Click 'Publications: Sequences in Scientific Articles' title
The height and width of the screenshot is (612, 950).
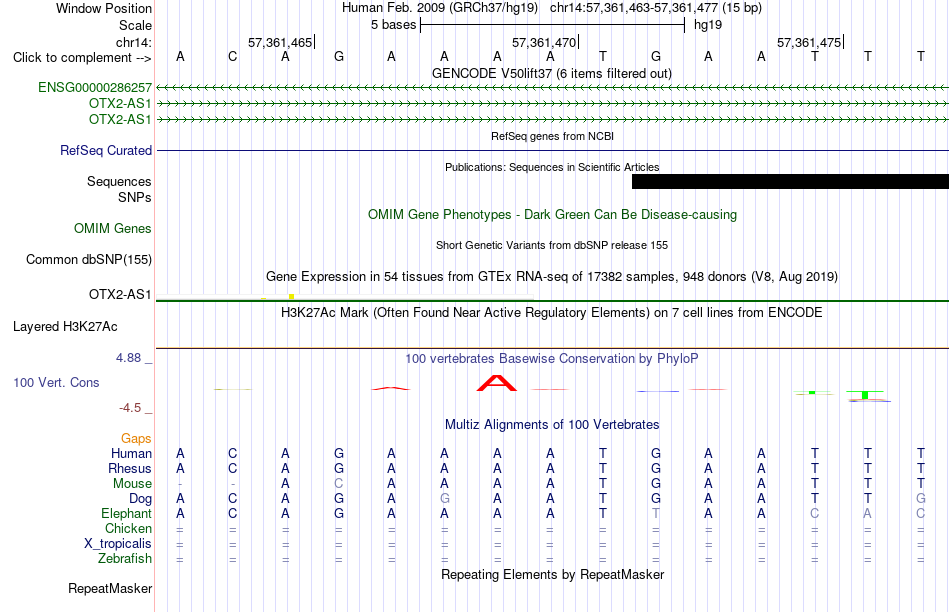[552, 167]
